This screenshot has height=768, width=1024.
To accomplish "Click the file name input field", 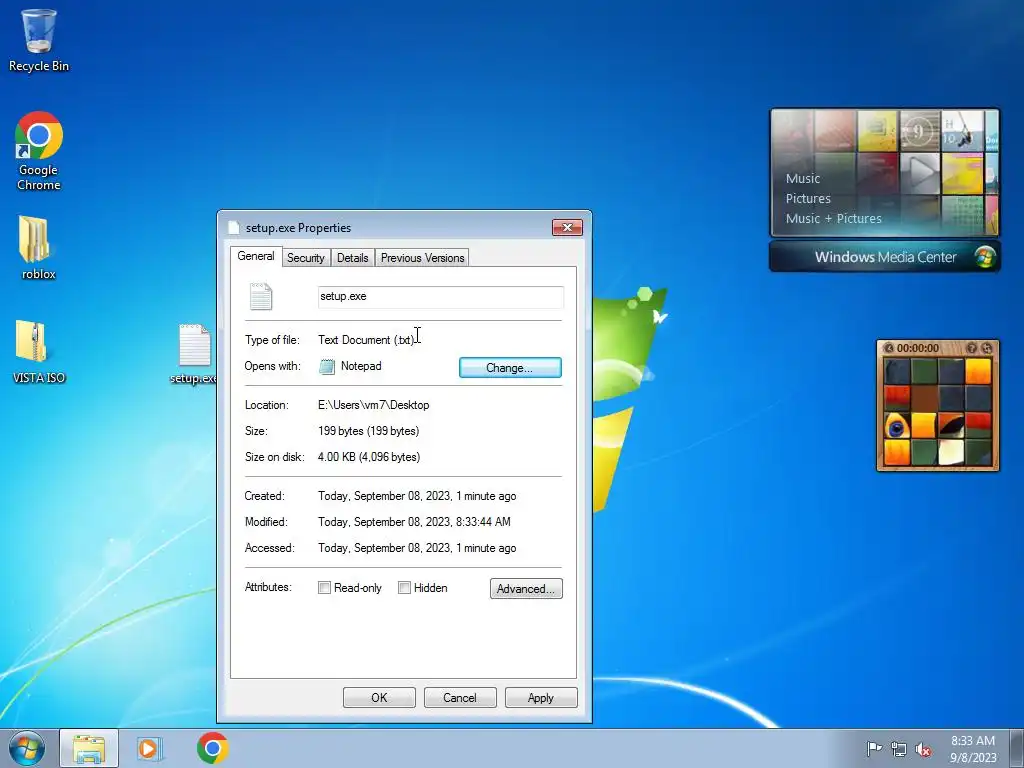I will click(441, 296).
